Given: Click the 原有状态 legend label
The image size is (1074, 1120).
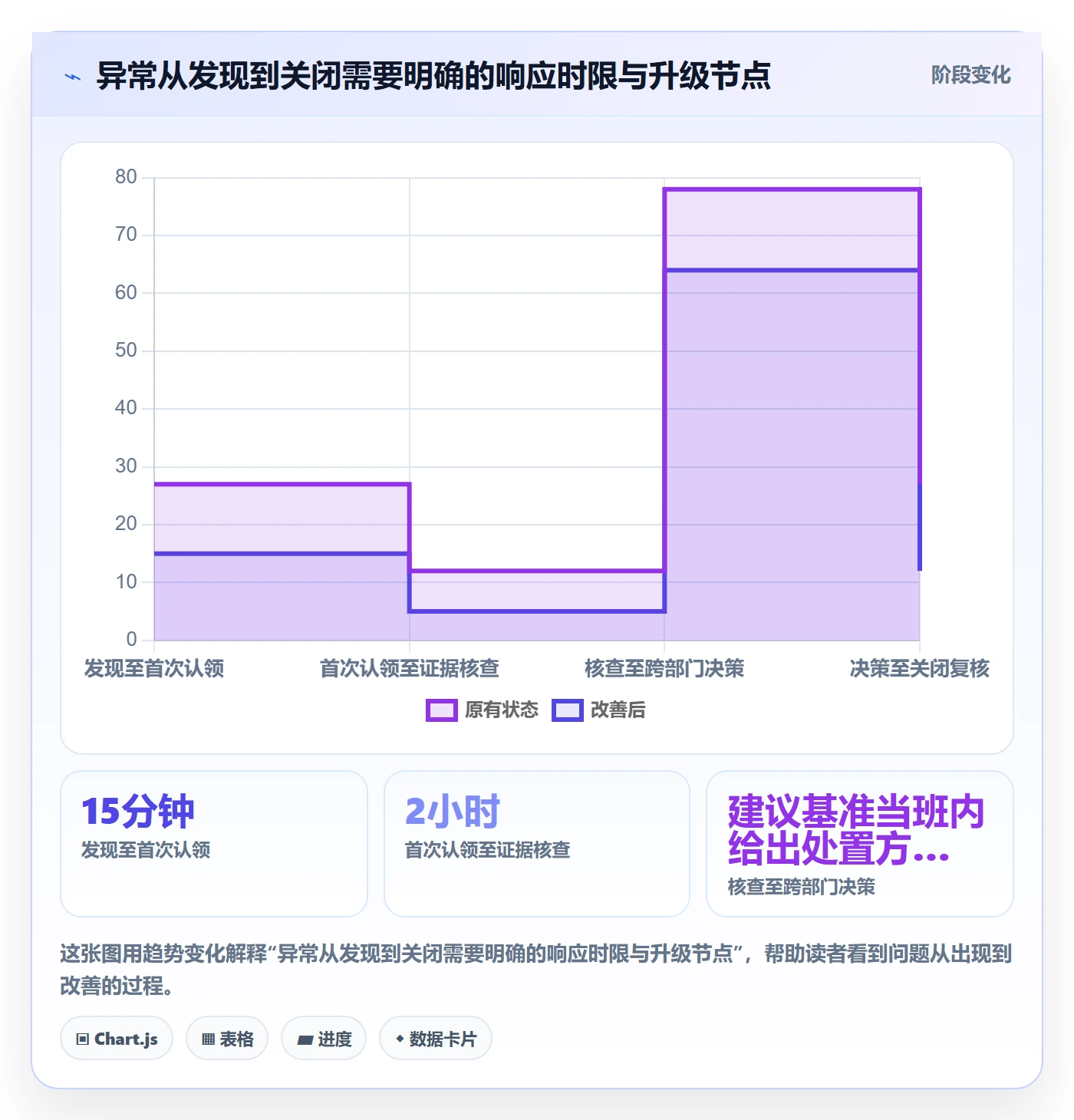Looking at the screenshot, I should click(x=502, y=710).
